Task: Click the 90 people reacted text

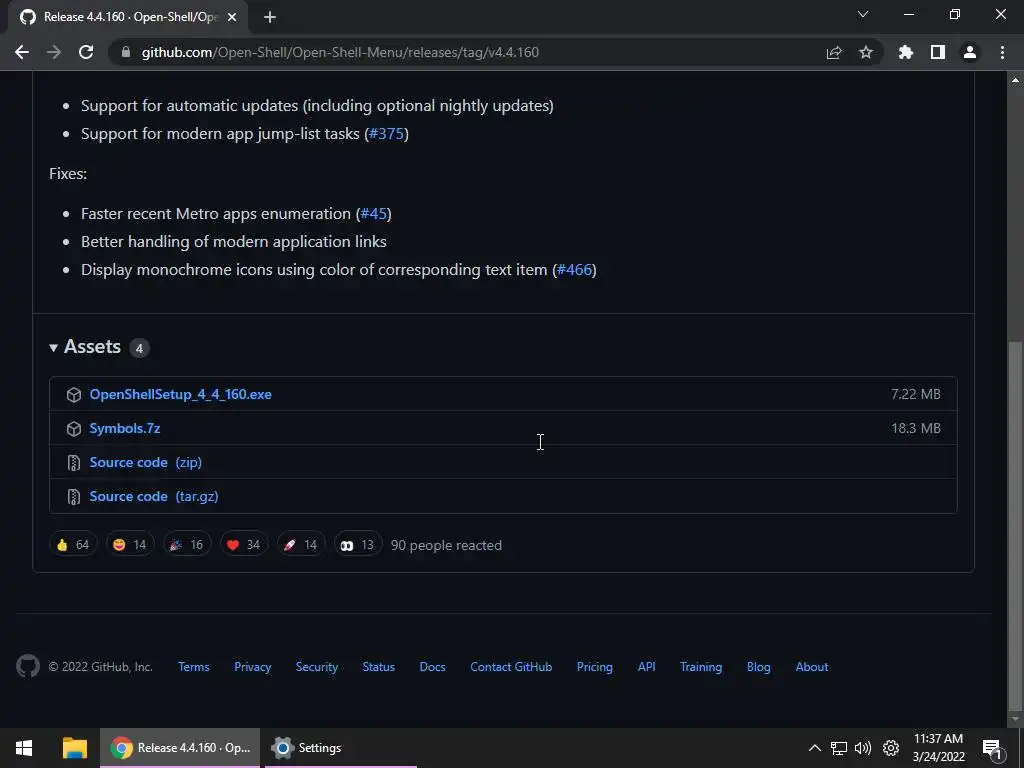Action: coord(446,545)
